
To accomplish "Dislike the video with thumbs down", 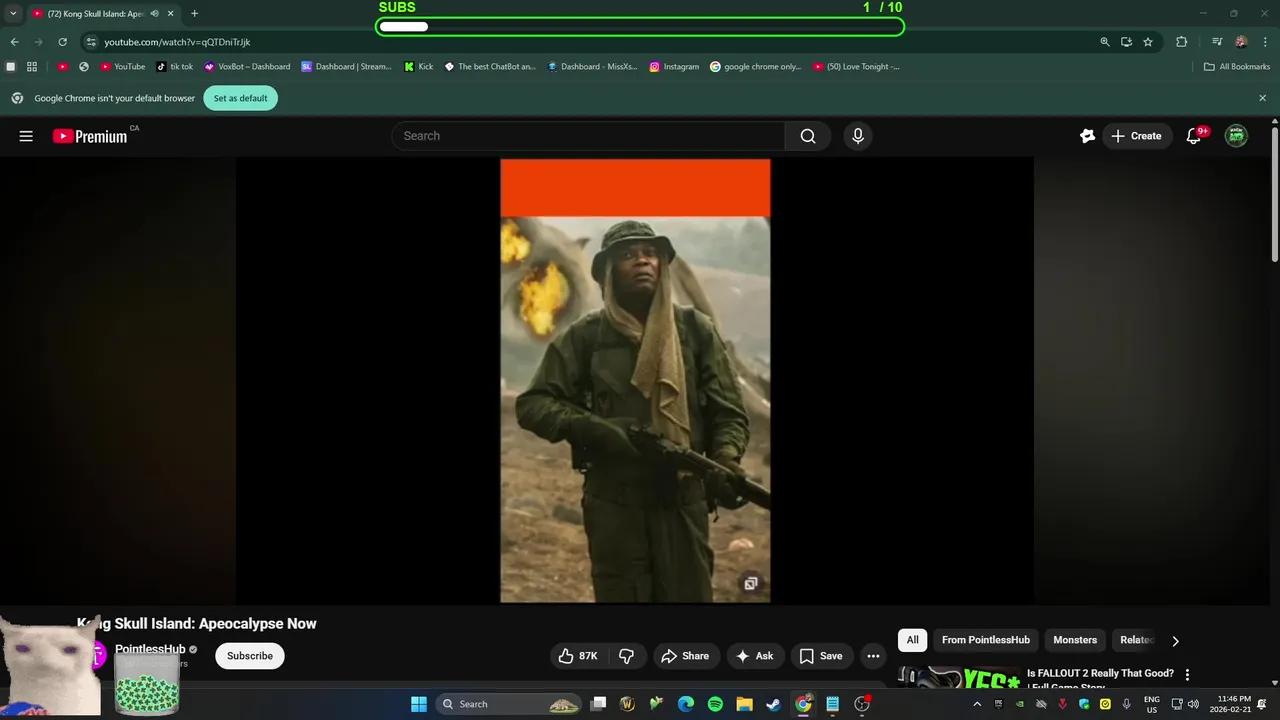I will coord(627,656).
